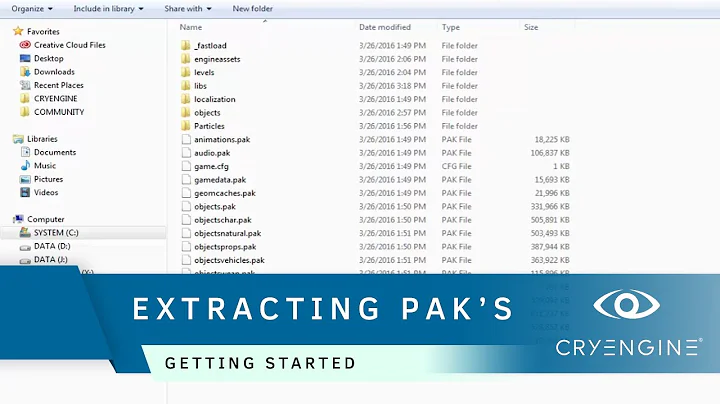Click the game.cfg file icon

[185, 166]
